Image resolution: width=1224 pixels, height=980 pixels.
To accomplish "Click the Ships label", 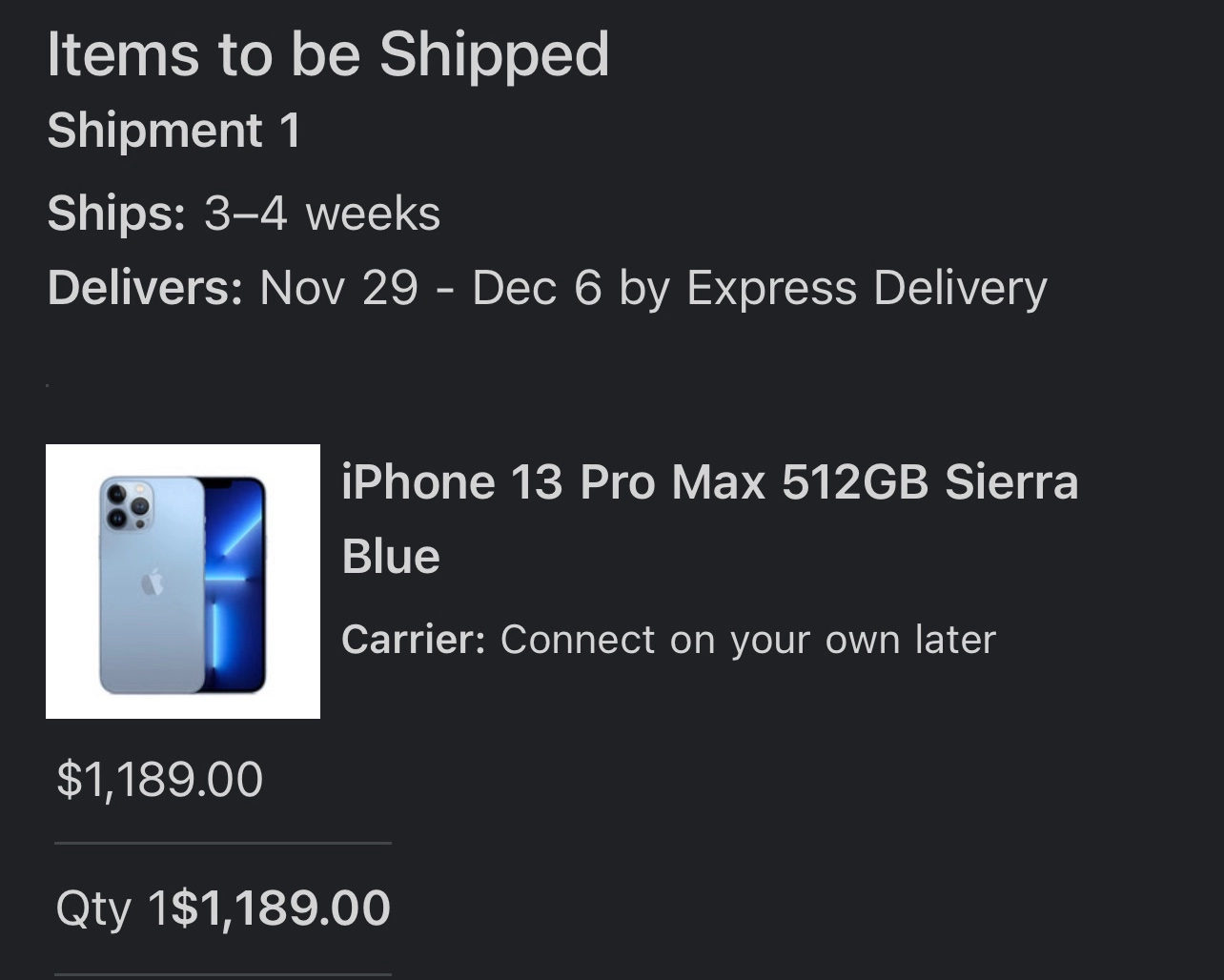I will 116,214.
